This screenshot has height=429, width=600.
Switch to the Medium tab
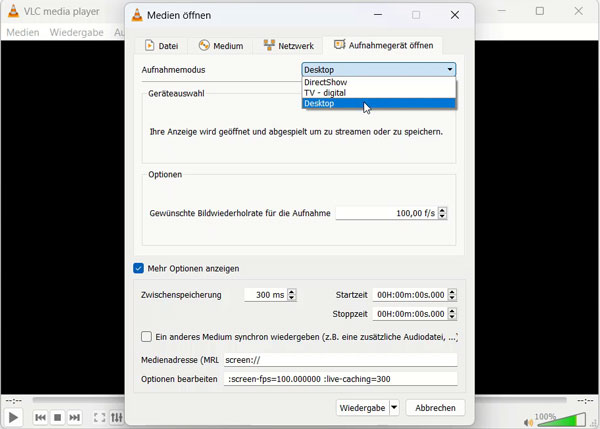point(221,46)
